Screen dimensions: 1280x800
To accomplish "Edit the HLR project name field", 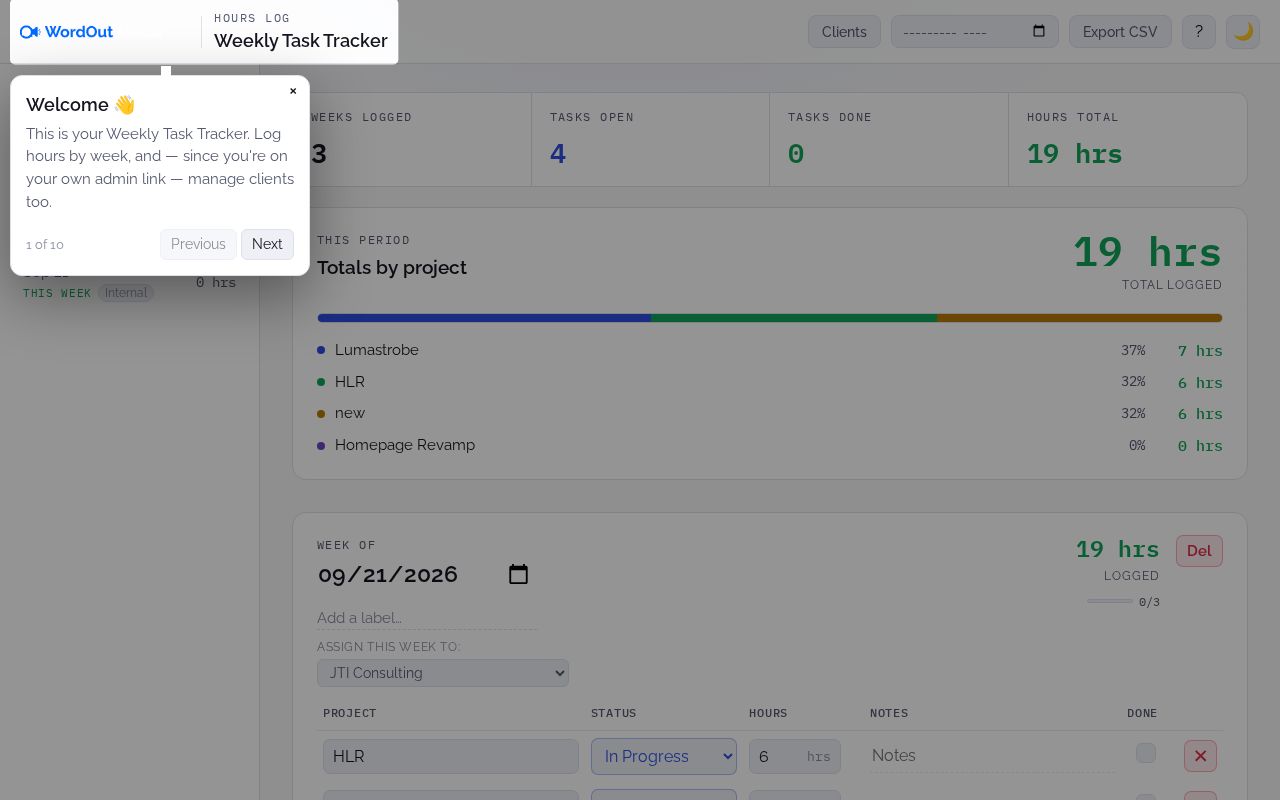I will [451, 756].
